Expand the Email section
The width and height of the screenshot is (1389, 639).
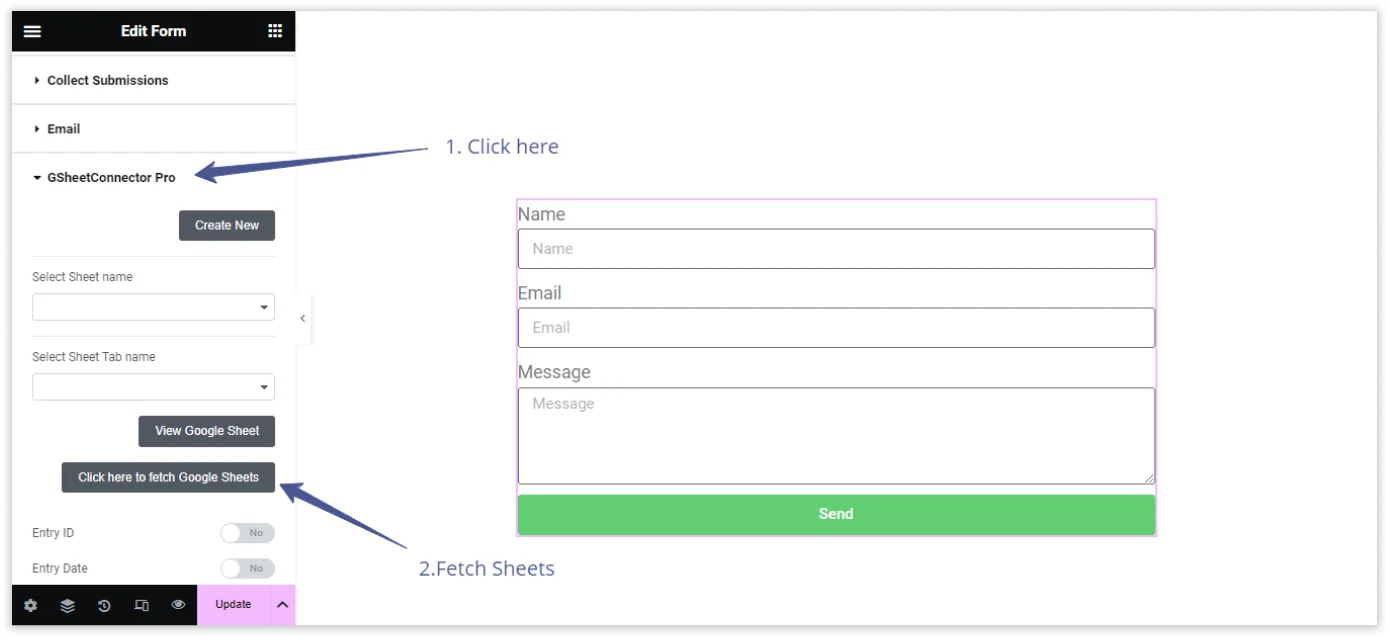[63, 129]
